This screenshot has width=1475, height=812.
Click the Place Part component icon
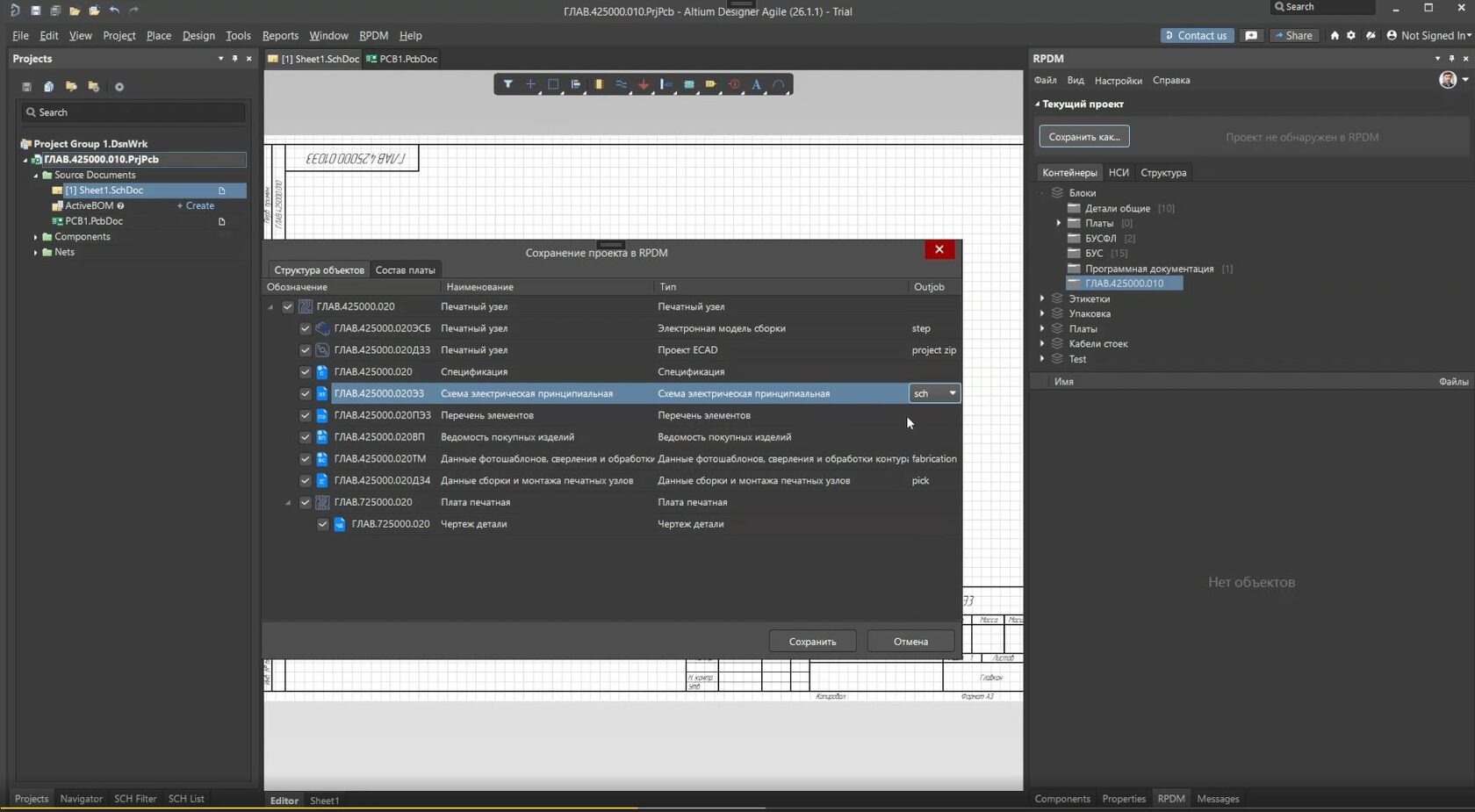599,84
